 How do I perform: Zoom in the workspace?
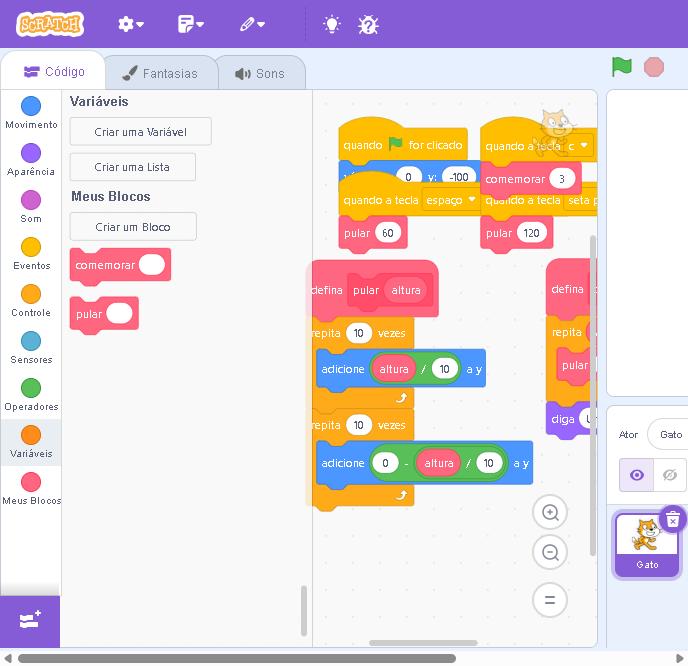[550, 512]
